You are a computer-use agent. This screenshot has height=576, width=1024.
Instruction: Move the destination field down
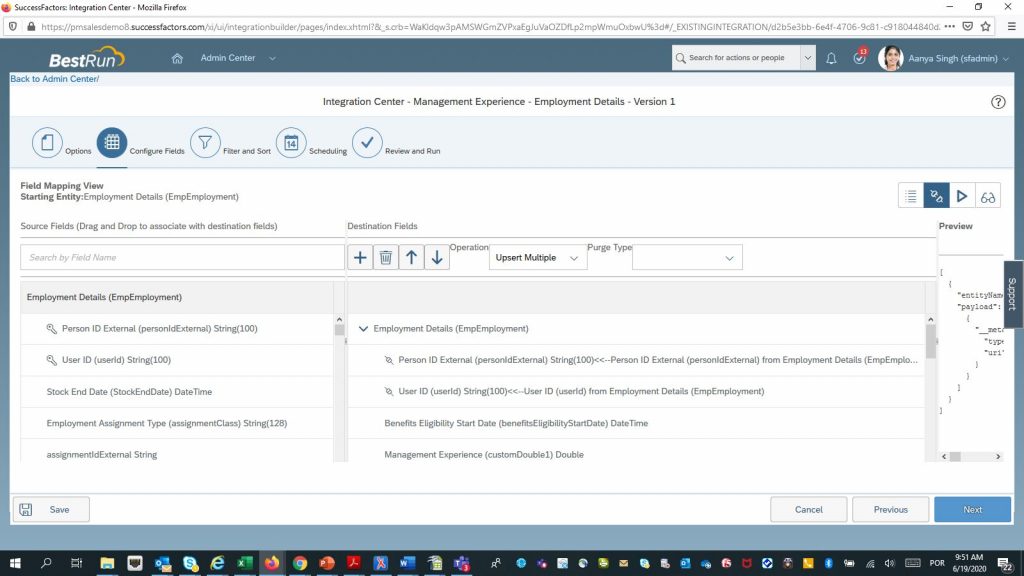[x=436, y=257]
